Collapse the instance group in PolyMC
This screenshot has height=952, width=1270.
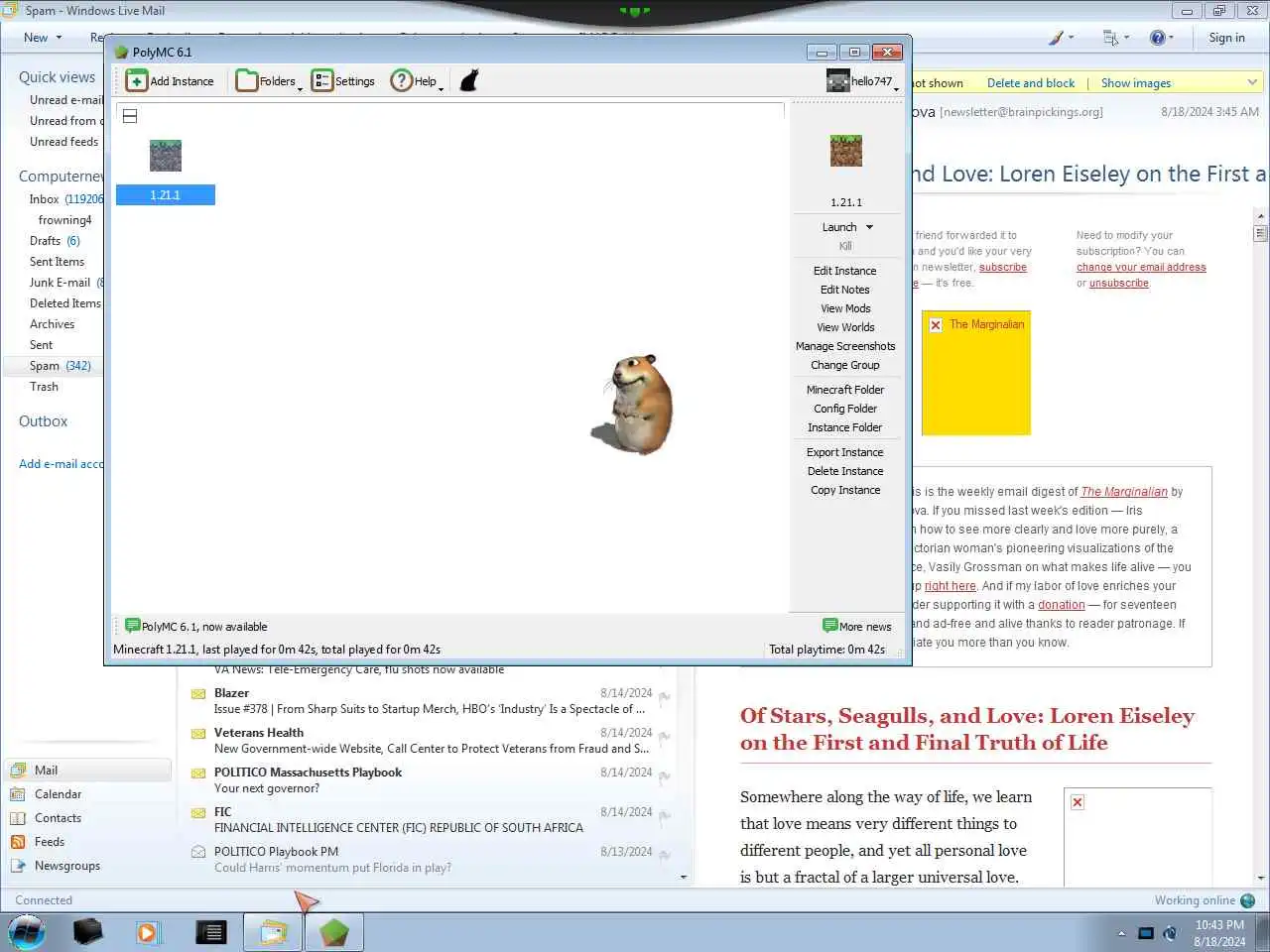[130, 116]
